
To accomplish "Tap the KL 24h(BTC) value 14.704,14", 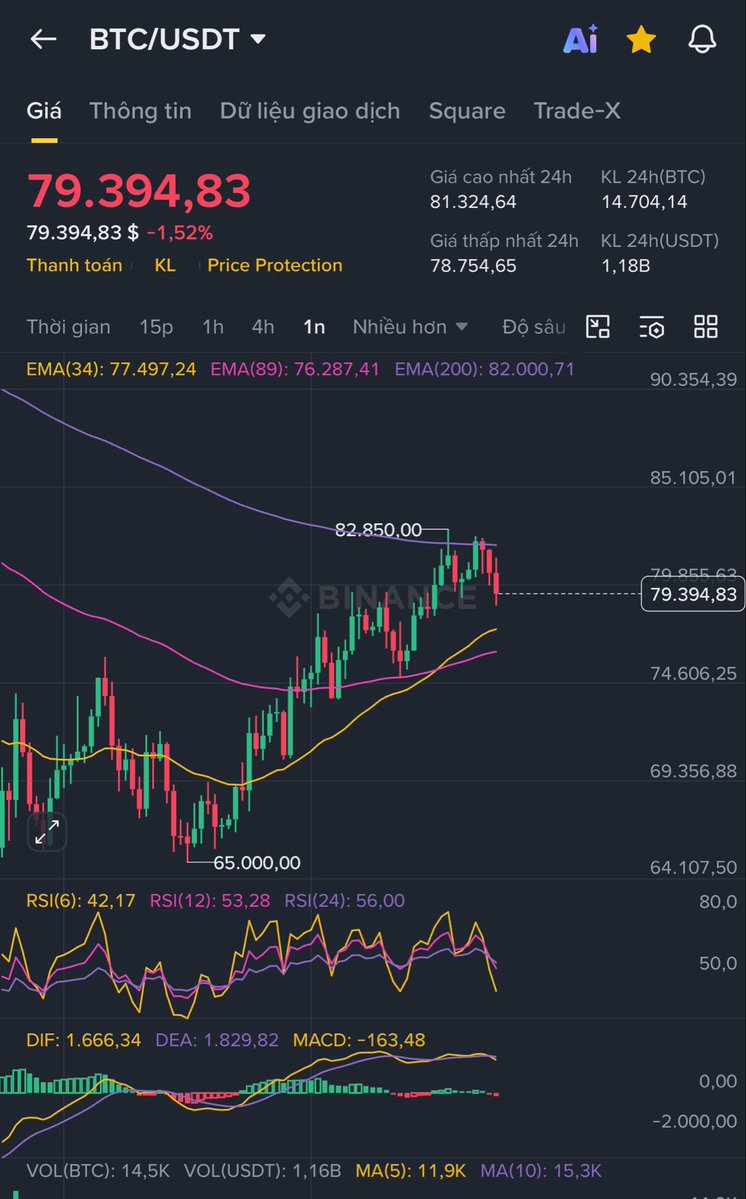I will [x=644, y=202].
